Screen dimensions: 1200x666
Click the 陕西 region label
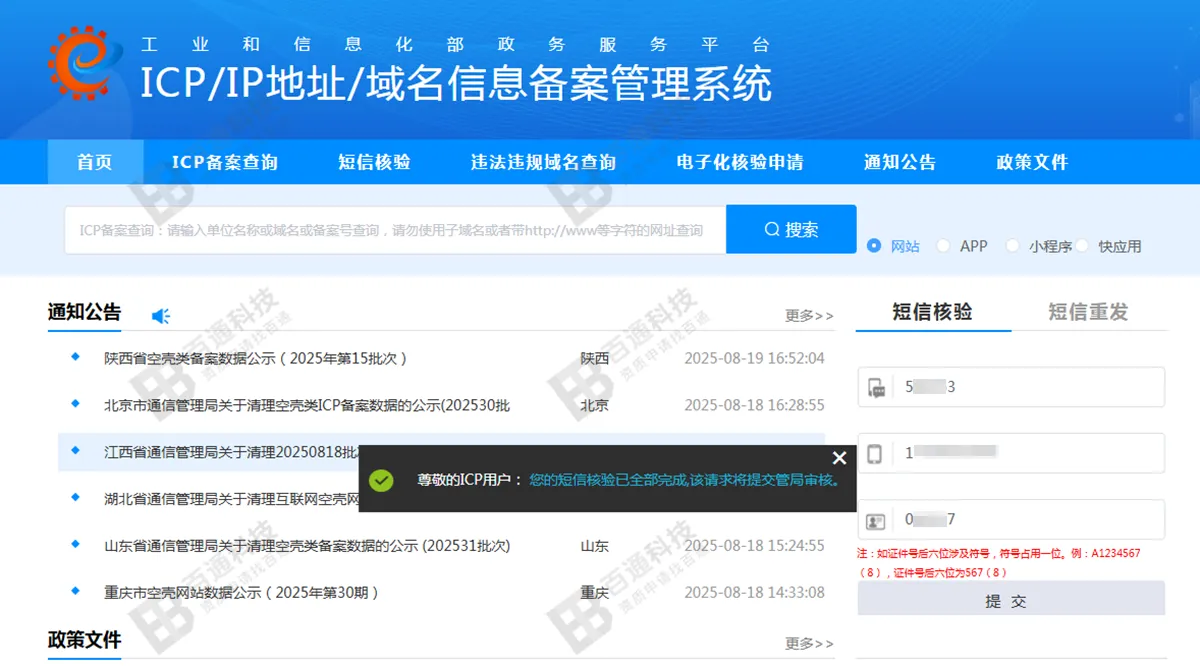[x=595, y=358]
